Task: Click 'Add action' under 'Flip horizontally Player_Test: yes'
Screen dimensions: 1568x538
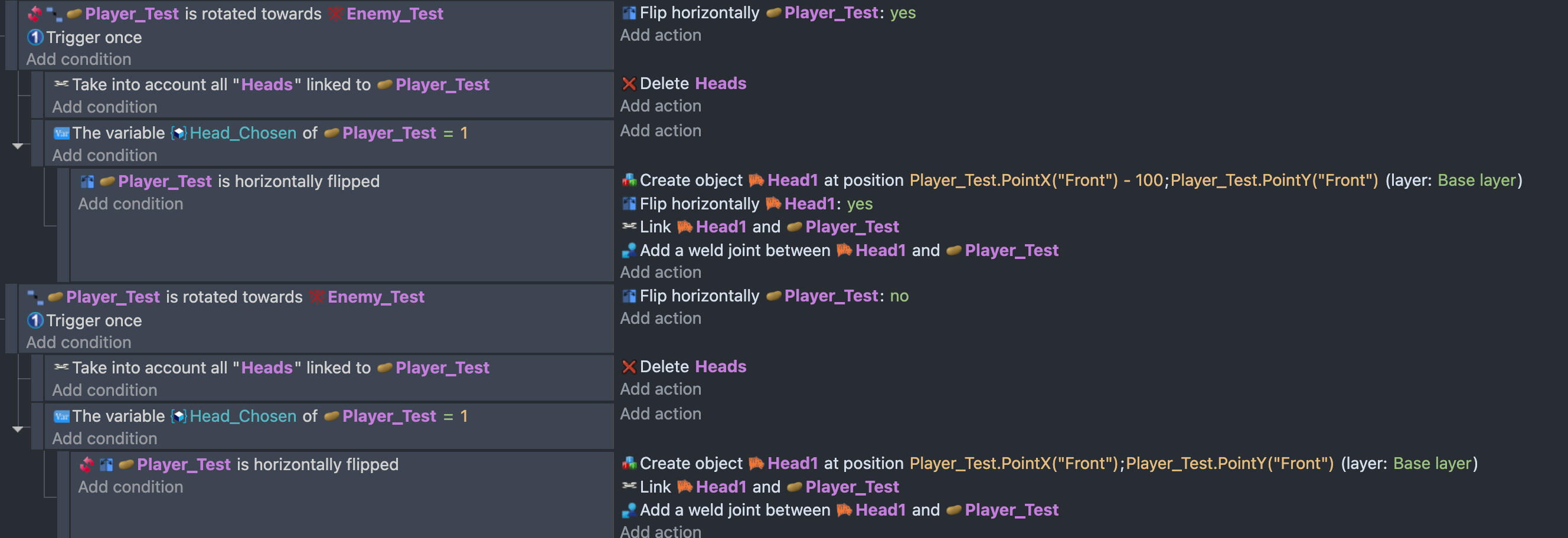Action: 661,35
